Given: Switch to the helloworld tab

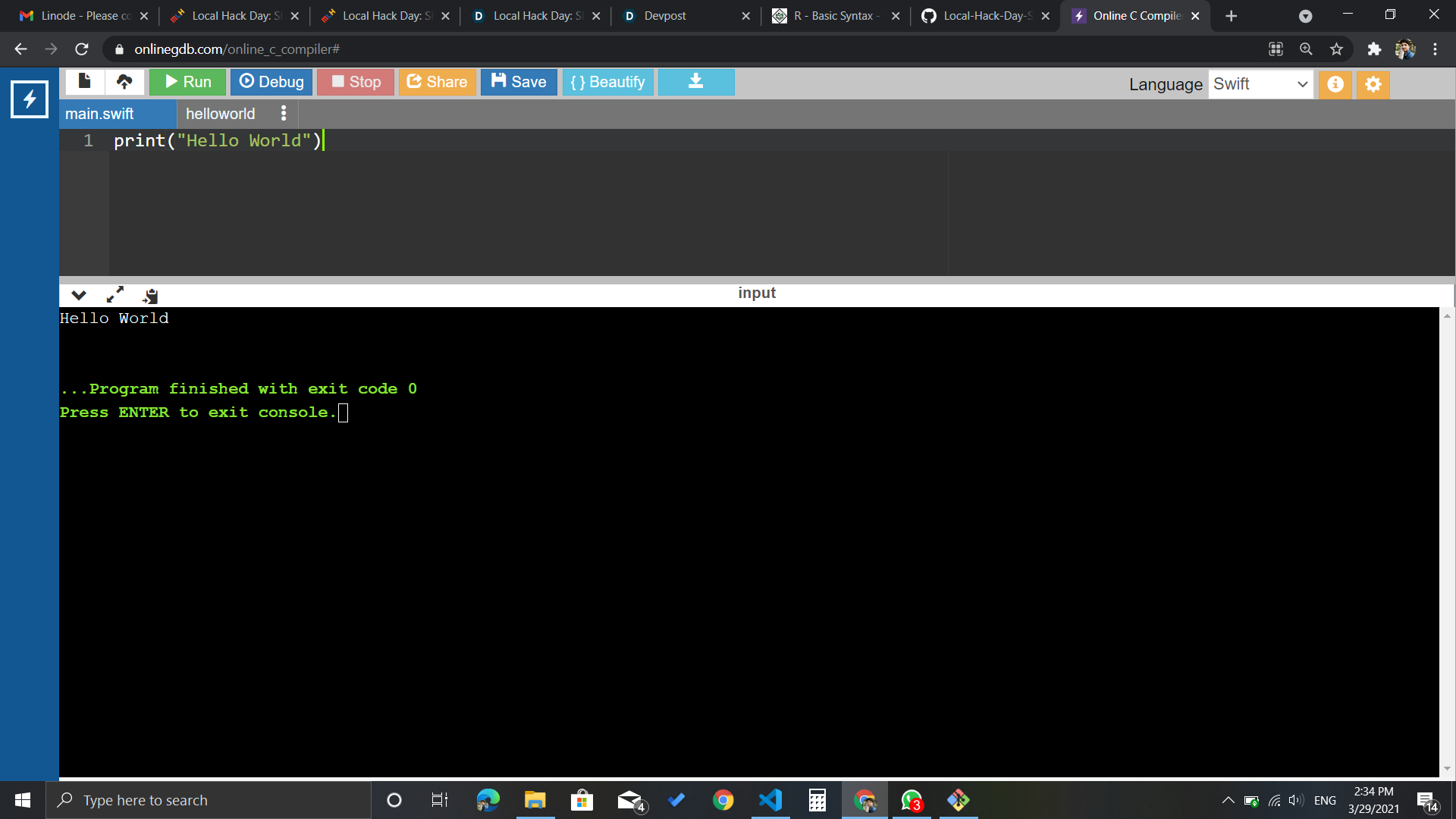Looking at the screenshot, I should pos(220,113).
